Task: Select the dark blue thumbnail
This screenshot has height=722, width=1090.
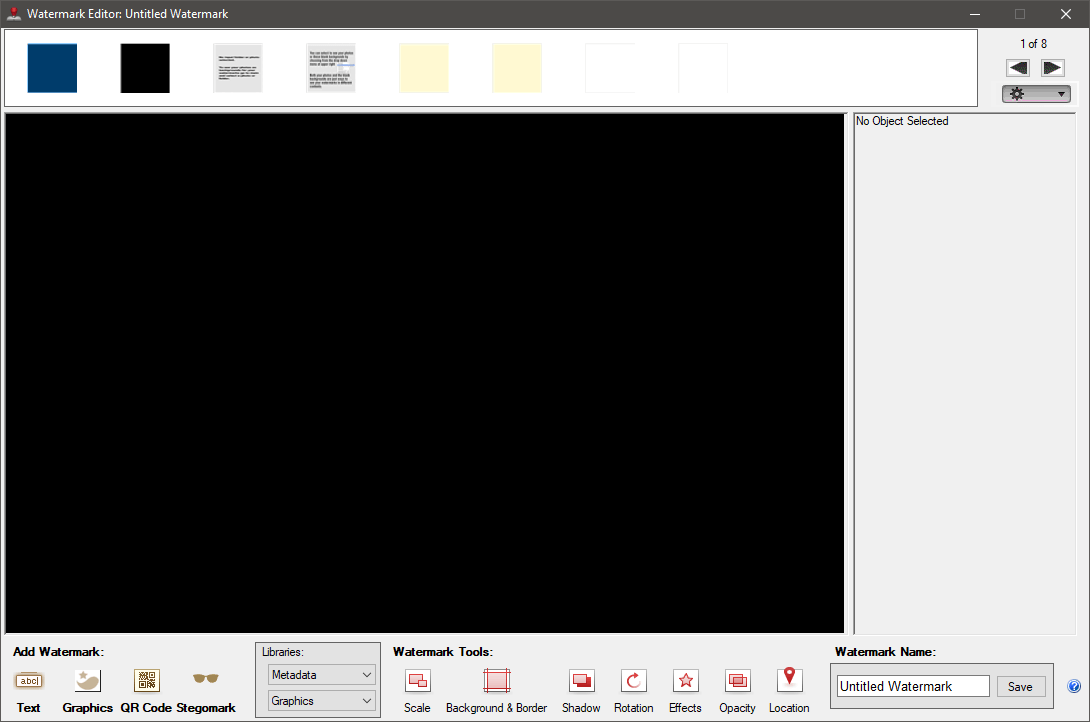Action: click(52, 68)
